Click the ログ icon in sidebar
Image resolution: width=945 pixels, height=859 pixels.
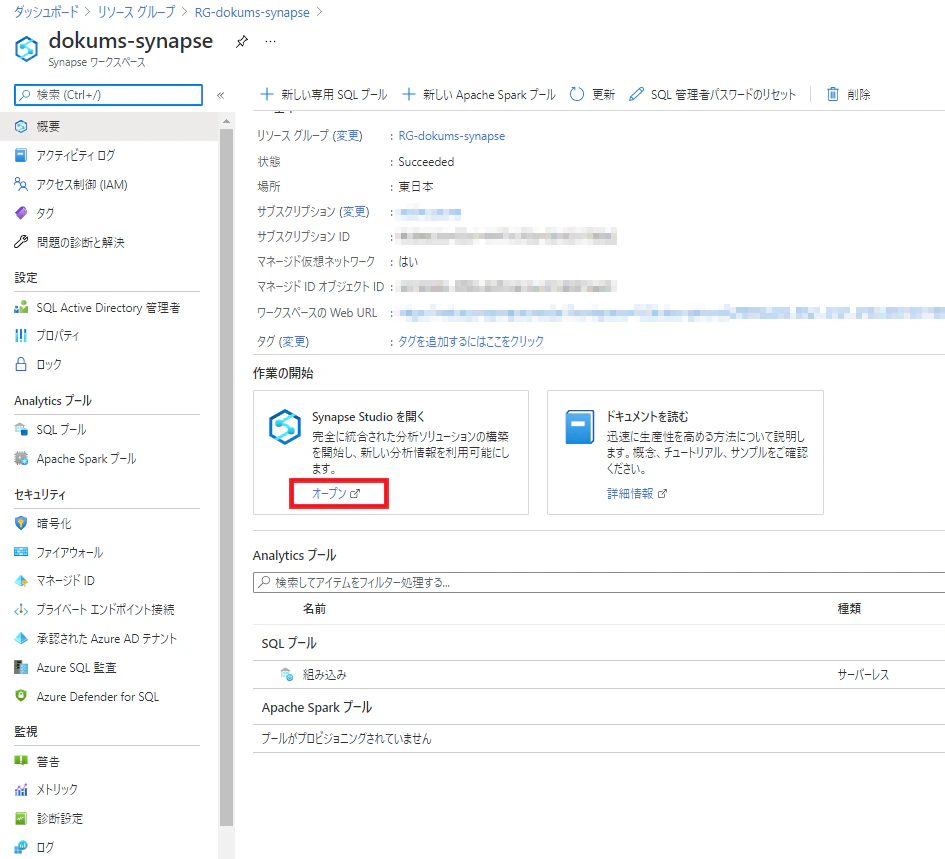[21, 847]
